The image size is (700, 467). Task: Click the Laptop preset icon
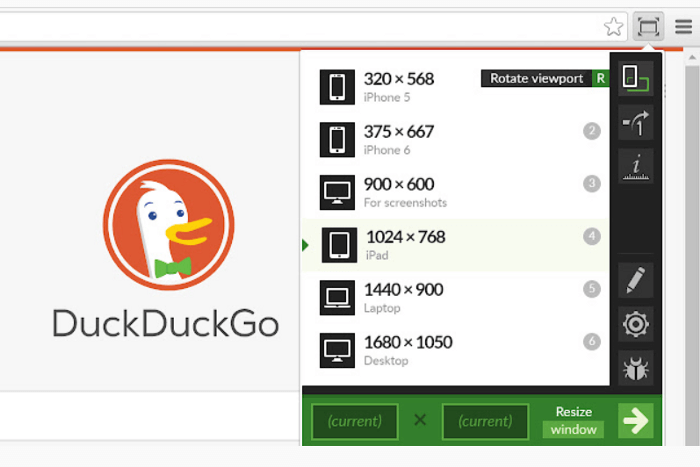337,298
